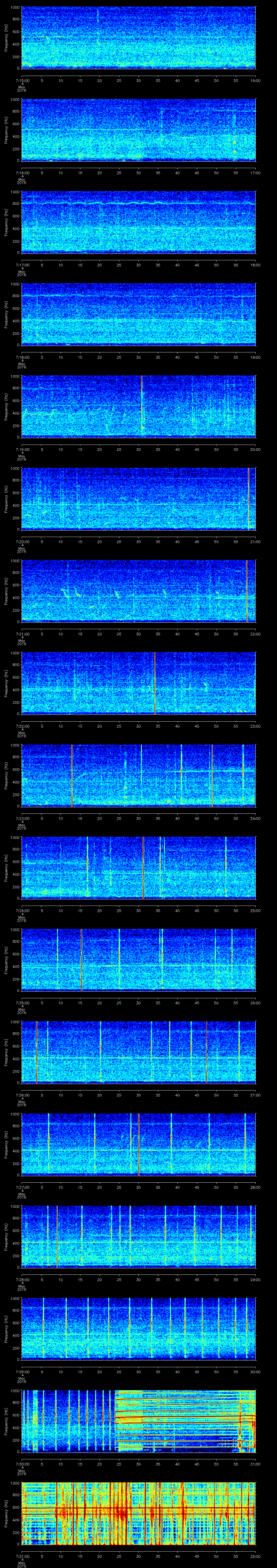Click the "16:00" end label of first panel
Screen dimensions: 277x1568
pos(255,80)
